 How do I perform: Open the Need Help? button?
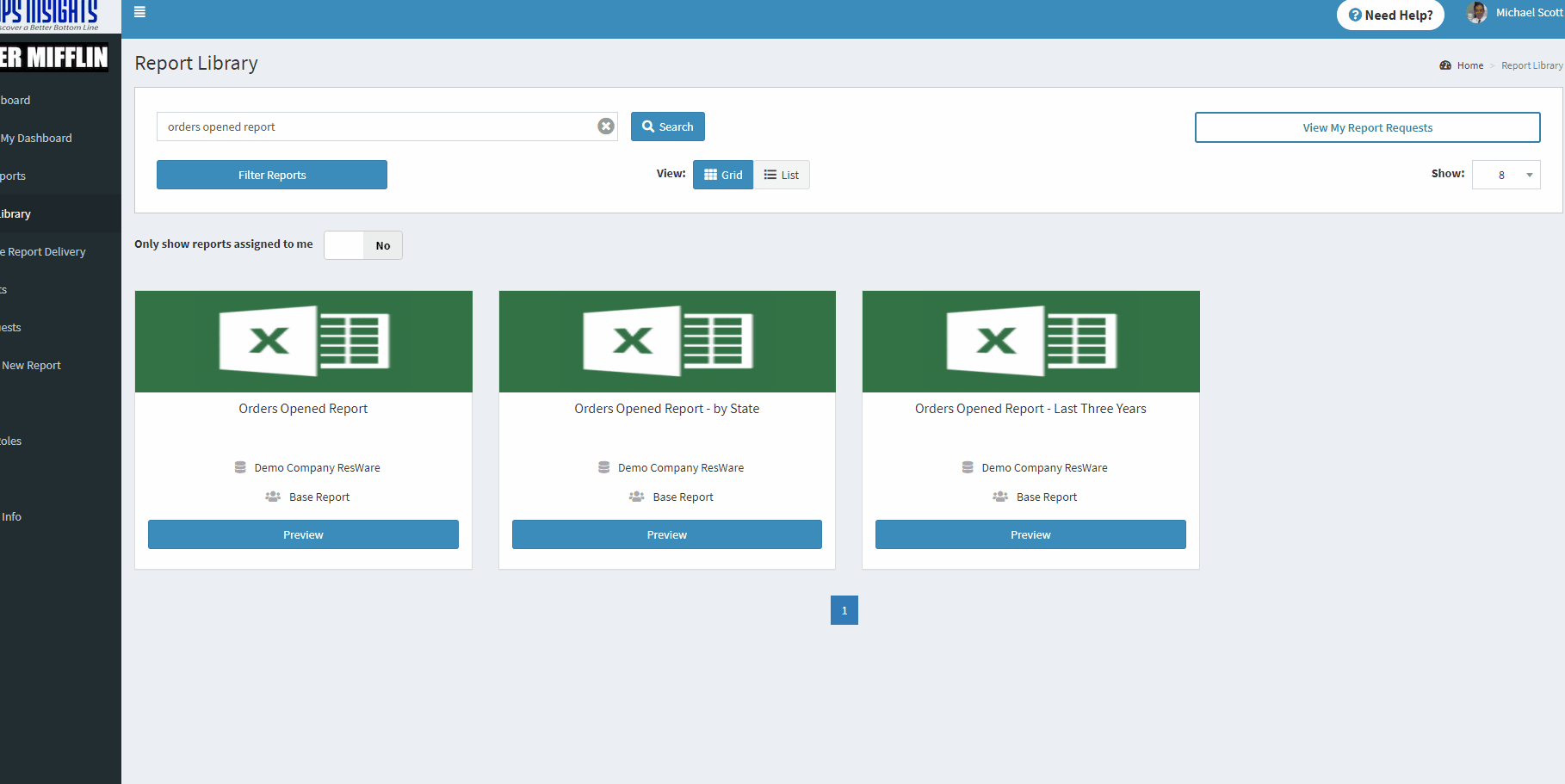[1389, 15]
